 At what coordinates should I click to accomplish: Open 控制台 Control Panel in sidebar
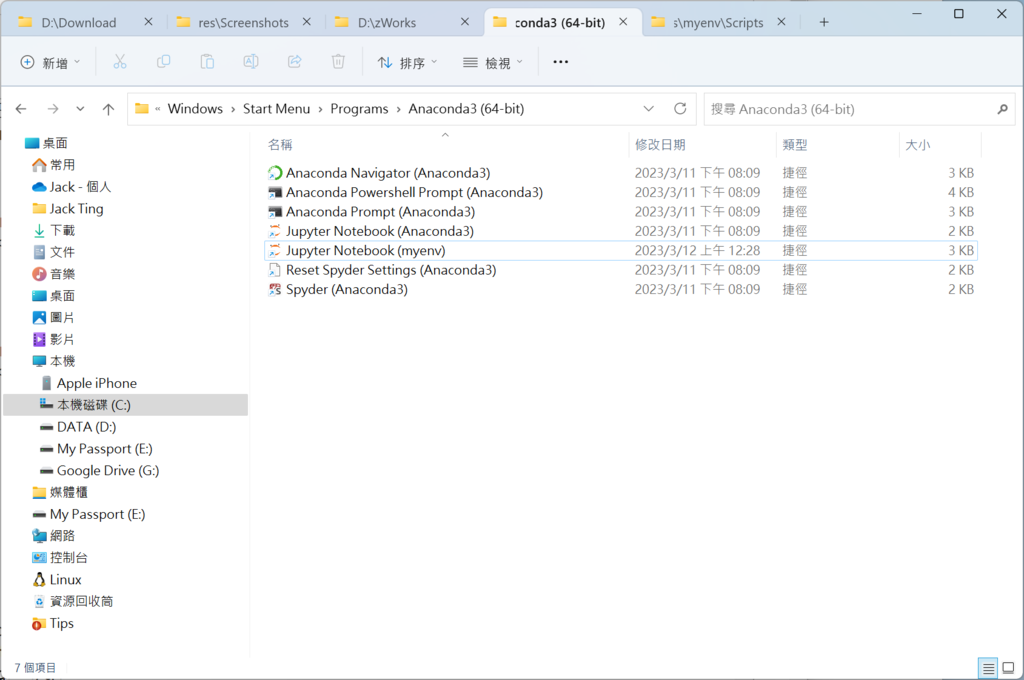coord(60,558)
